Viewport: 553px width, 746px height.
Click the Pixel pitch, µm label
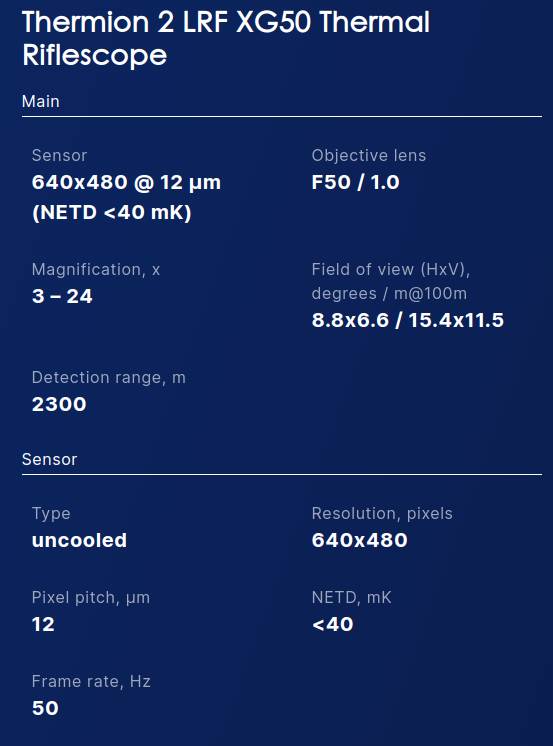[91, 598]
